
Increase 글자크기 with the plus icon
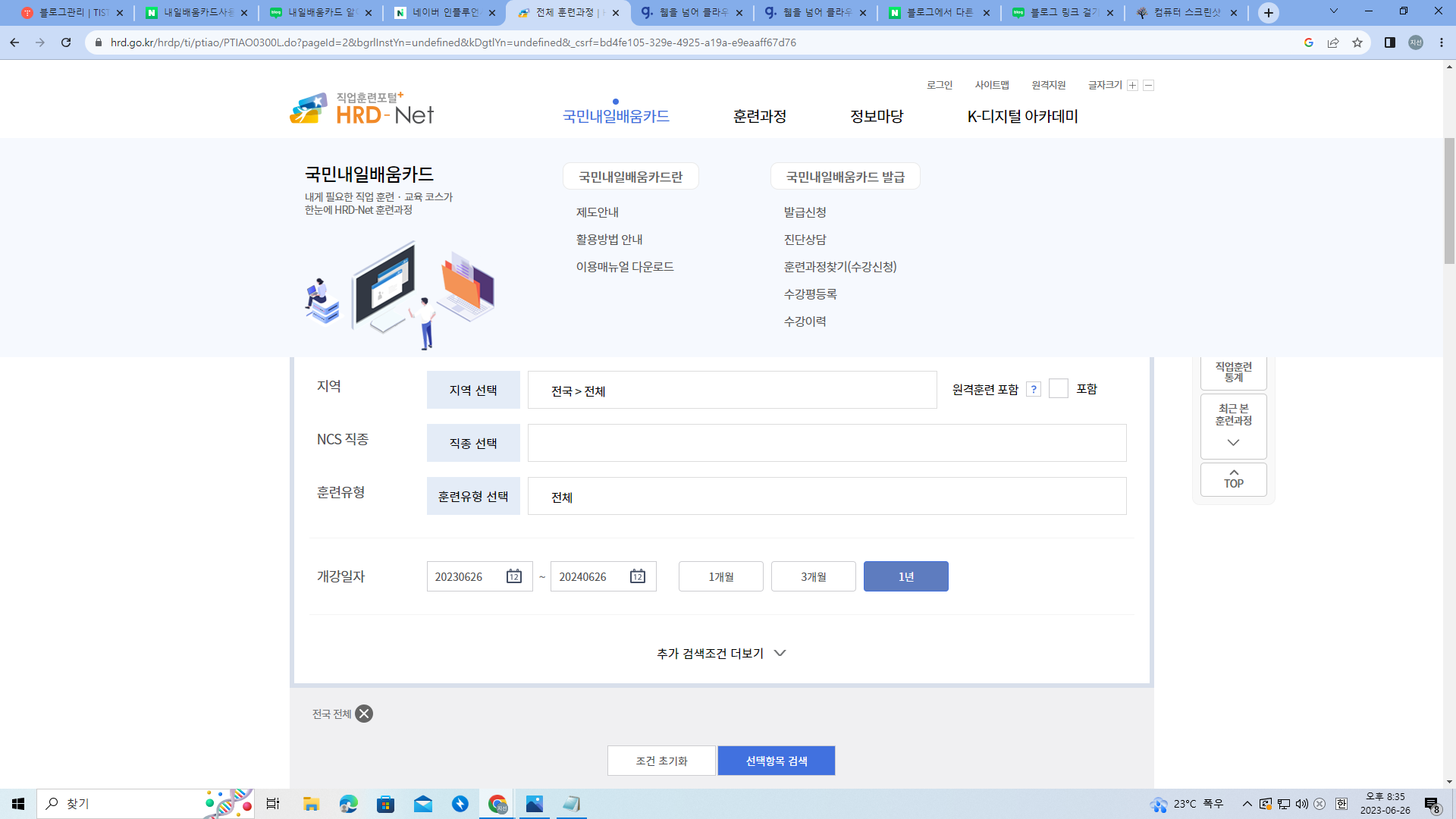pyautogui.click(x=1132, y=85)
